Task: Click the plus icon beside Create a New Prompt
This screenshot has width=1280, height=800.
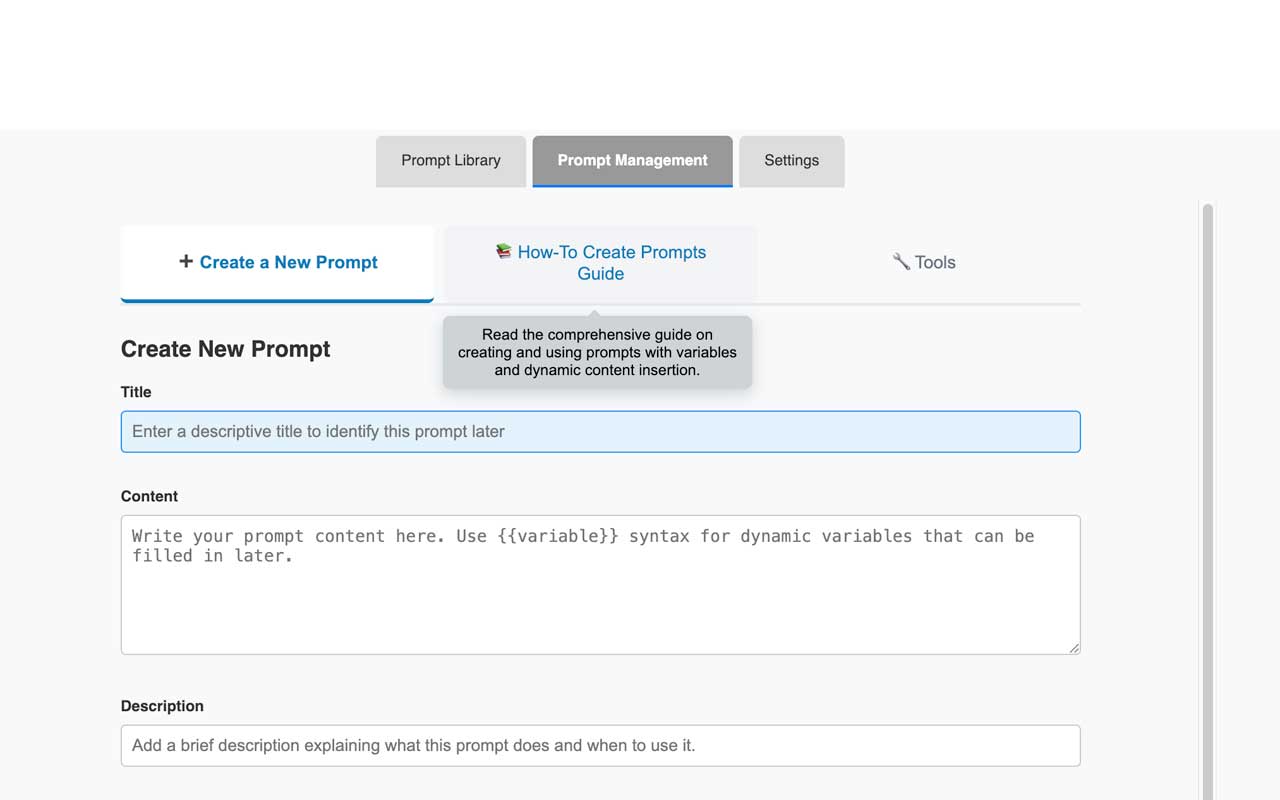Action: (186, 261)
